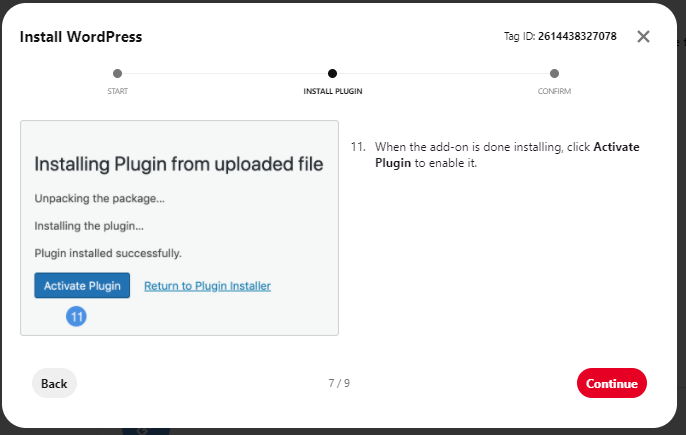The image size is (686, 435).
Task: Click the Install WordPress title
Action: tap(81, 37)
